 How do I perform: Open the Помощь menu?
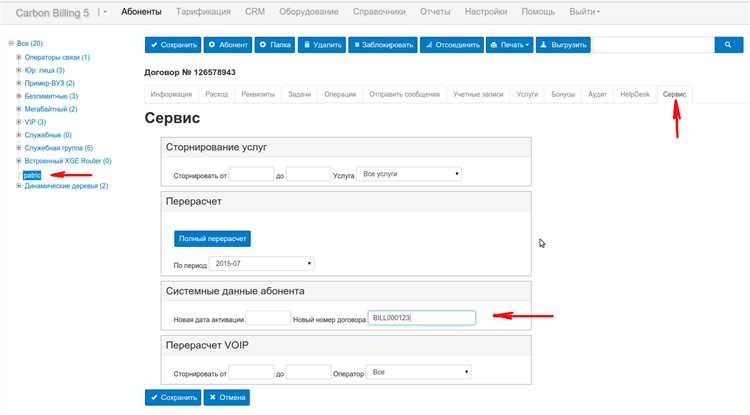538,12
